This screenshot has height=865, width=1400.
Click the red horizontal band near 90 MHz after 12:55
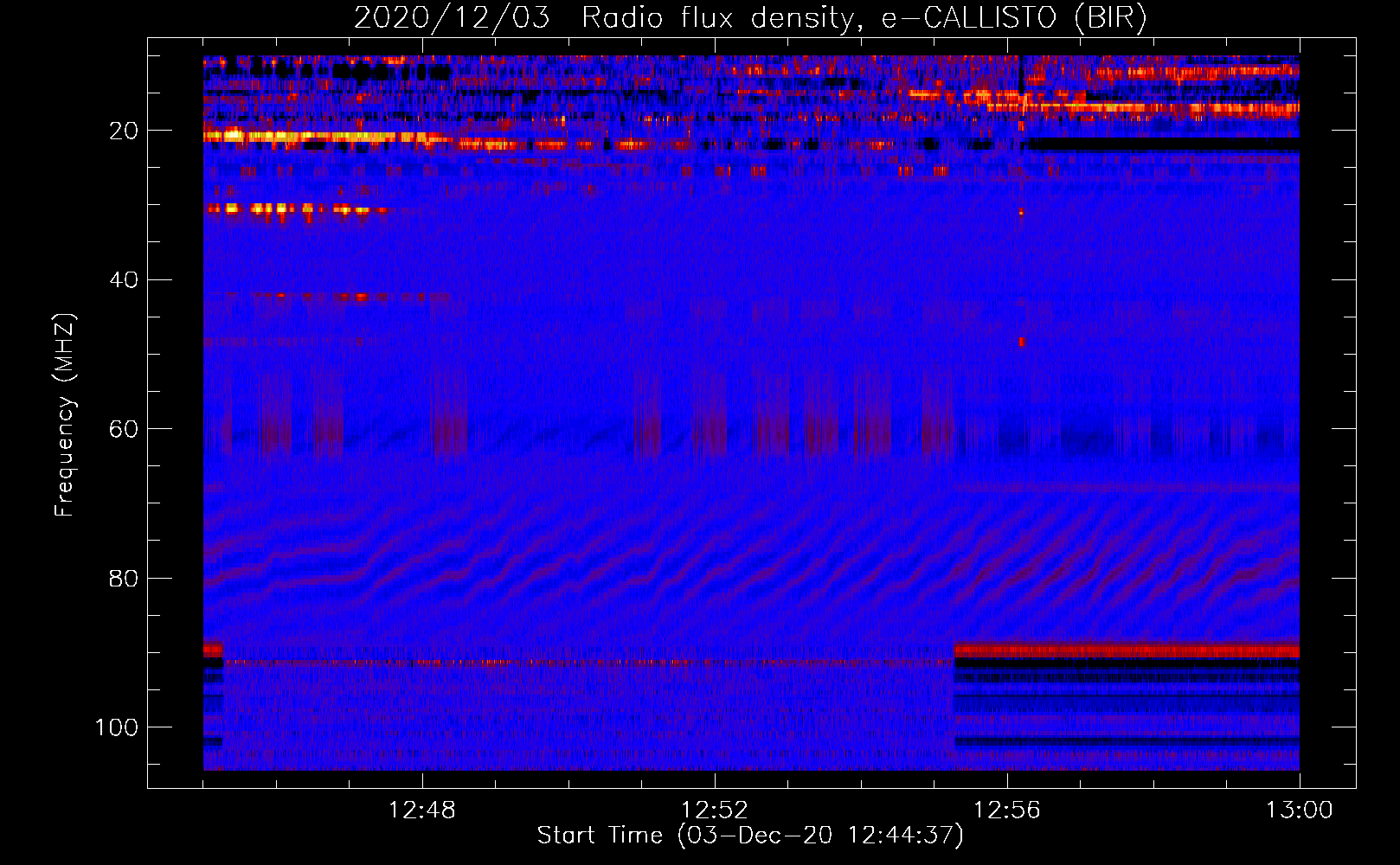pyautogui.click(x=1127, y=650)
